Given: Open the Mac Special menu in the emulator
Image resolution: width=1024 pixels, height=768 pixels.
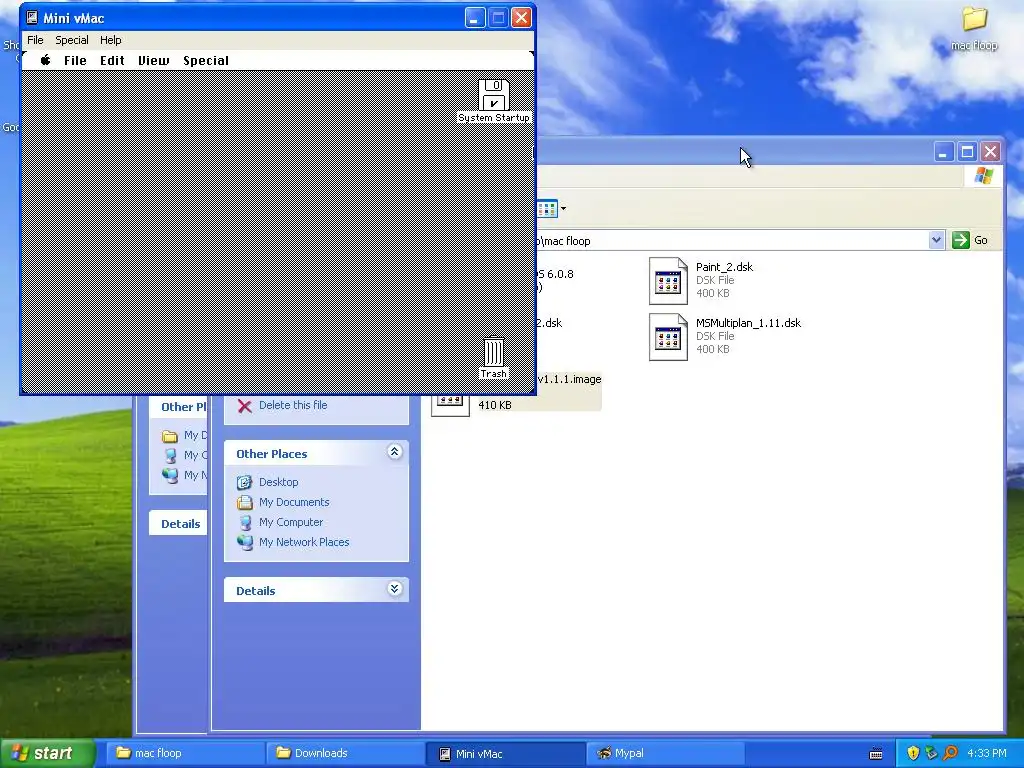Looking at the screenshot, I should point(206,60).
